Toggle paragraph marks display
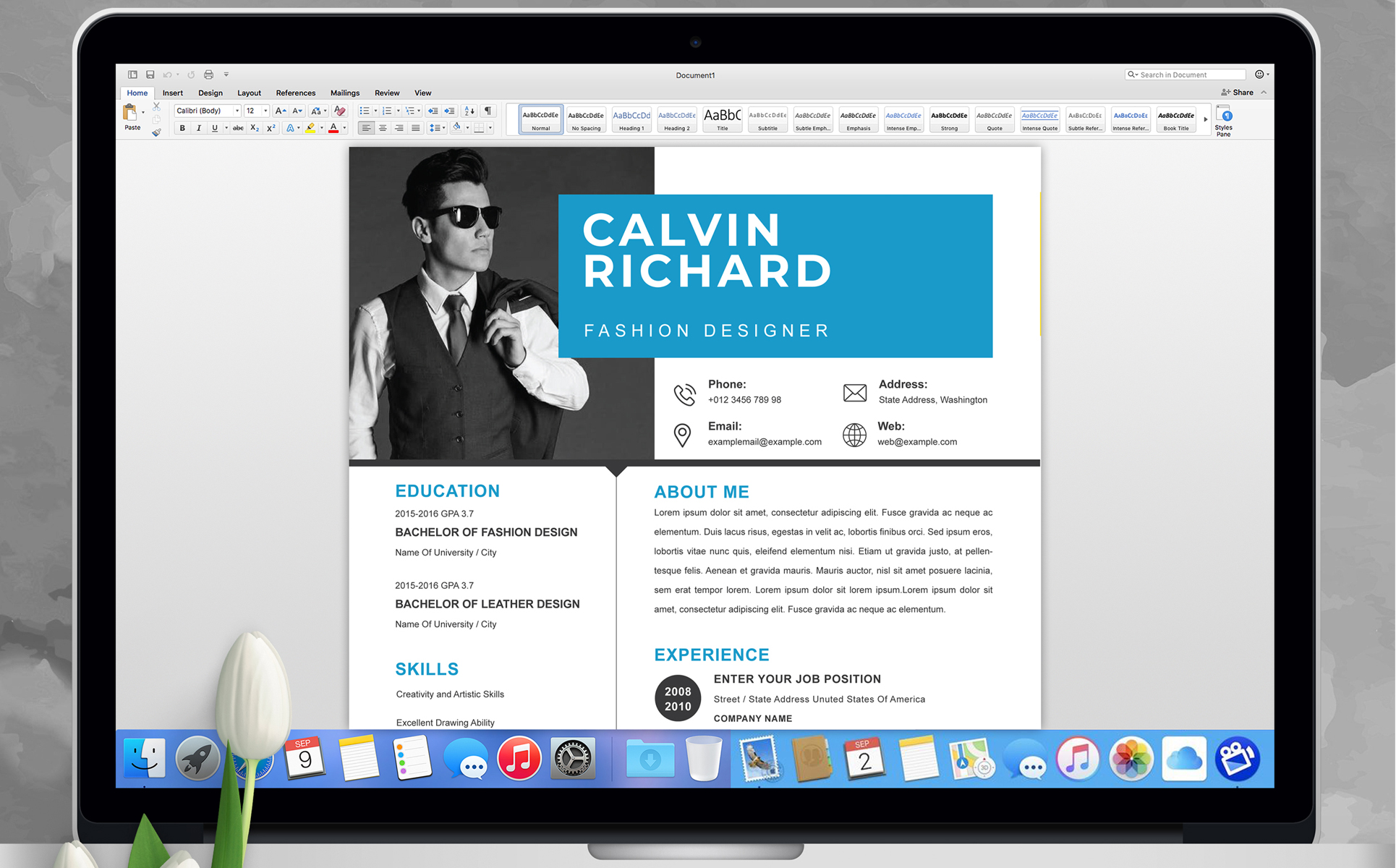 click(488, 111)
